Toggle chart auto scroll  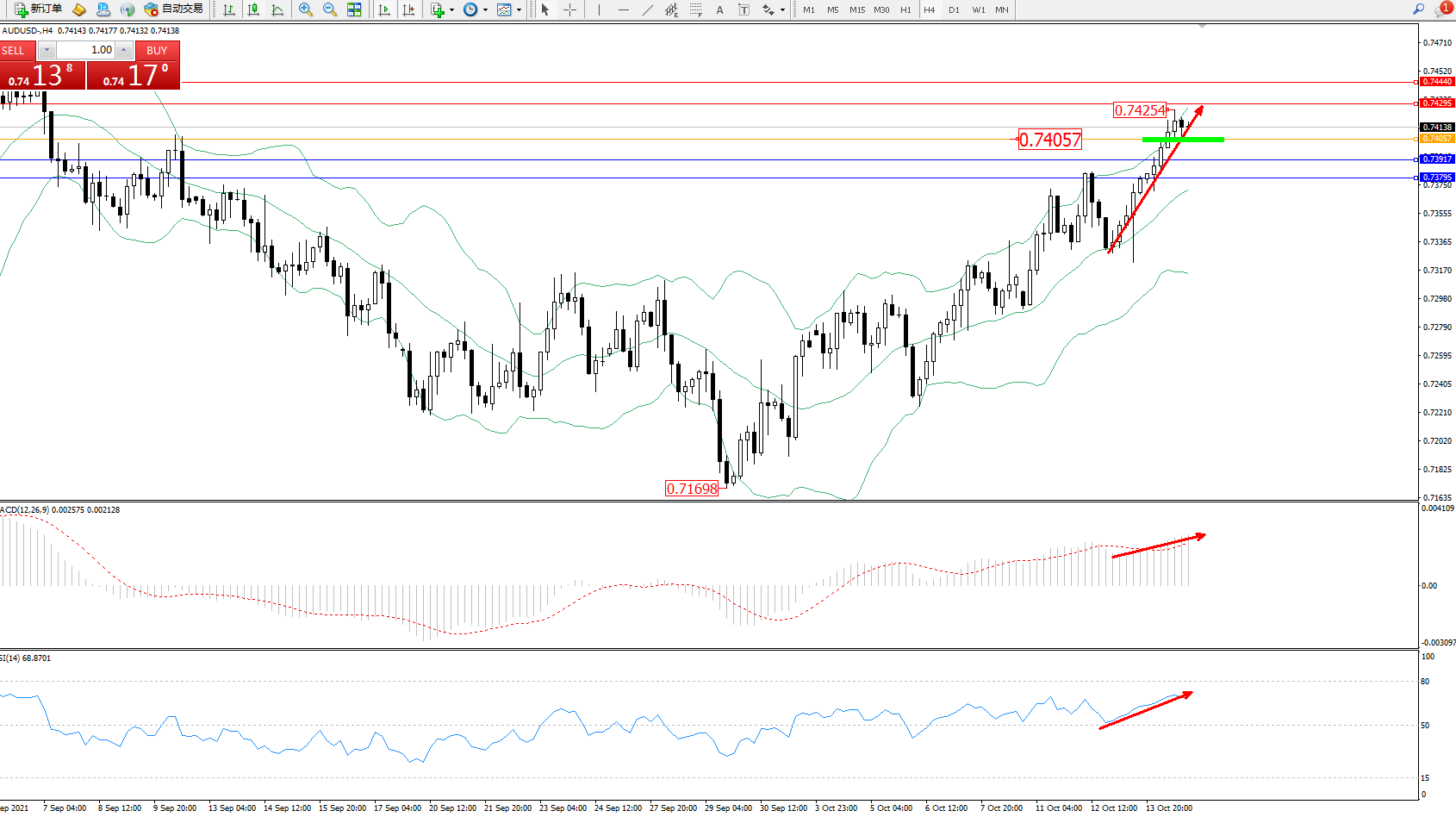click(x=384, y=9)
